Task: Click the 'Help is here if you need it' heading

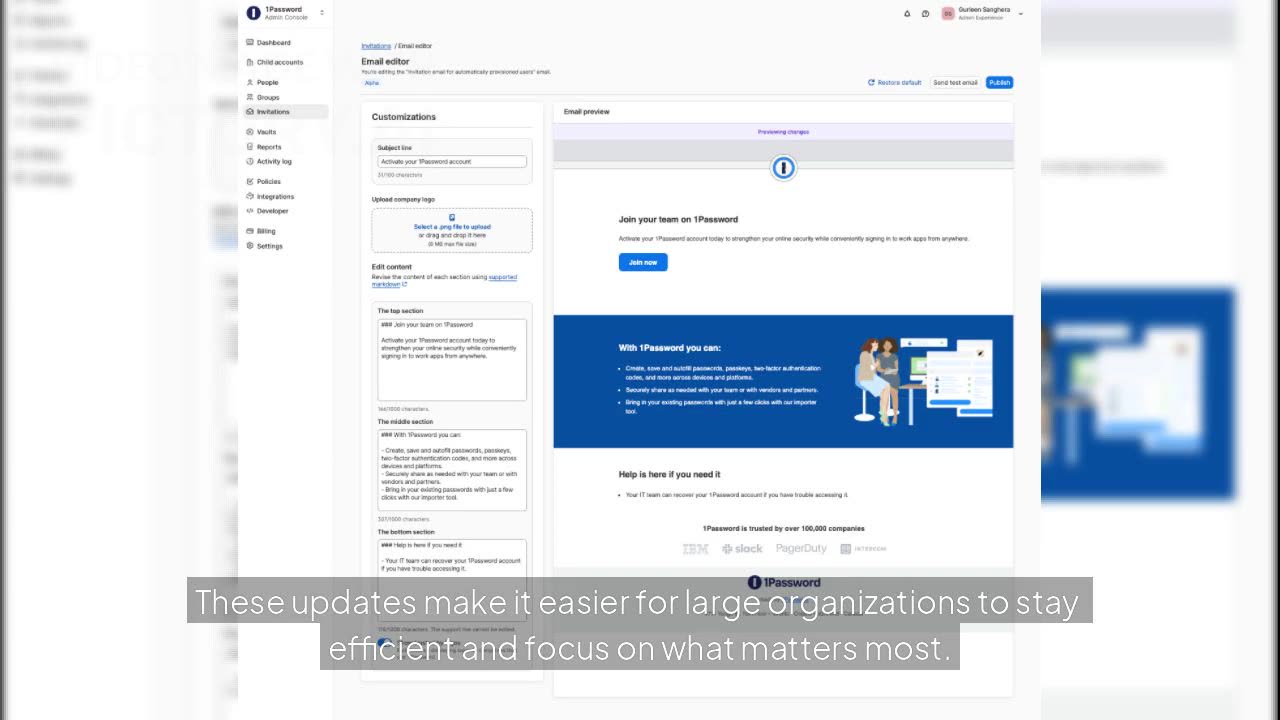Action: pyautogui.click(x=669, y=474)
